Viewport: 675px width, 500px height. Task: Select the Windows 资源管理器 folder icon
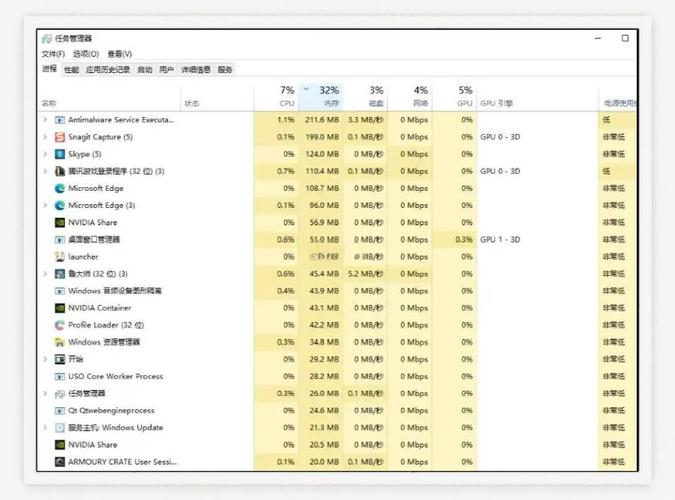[60, 342]
